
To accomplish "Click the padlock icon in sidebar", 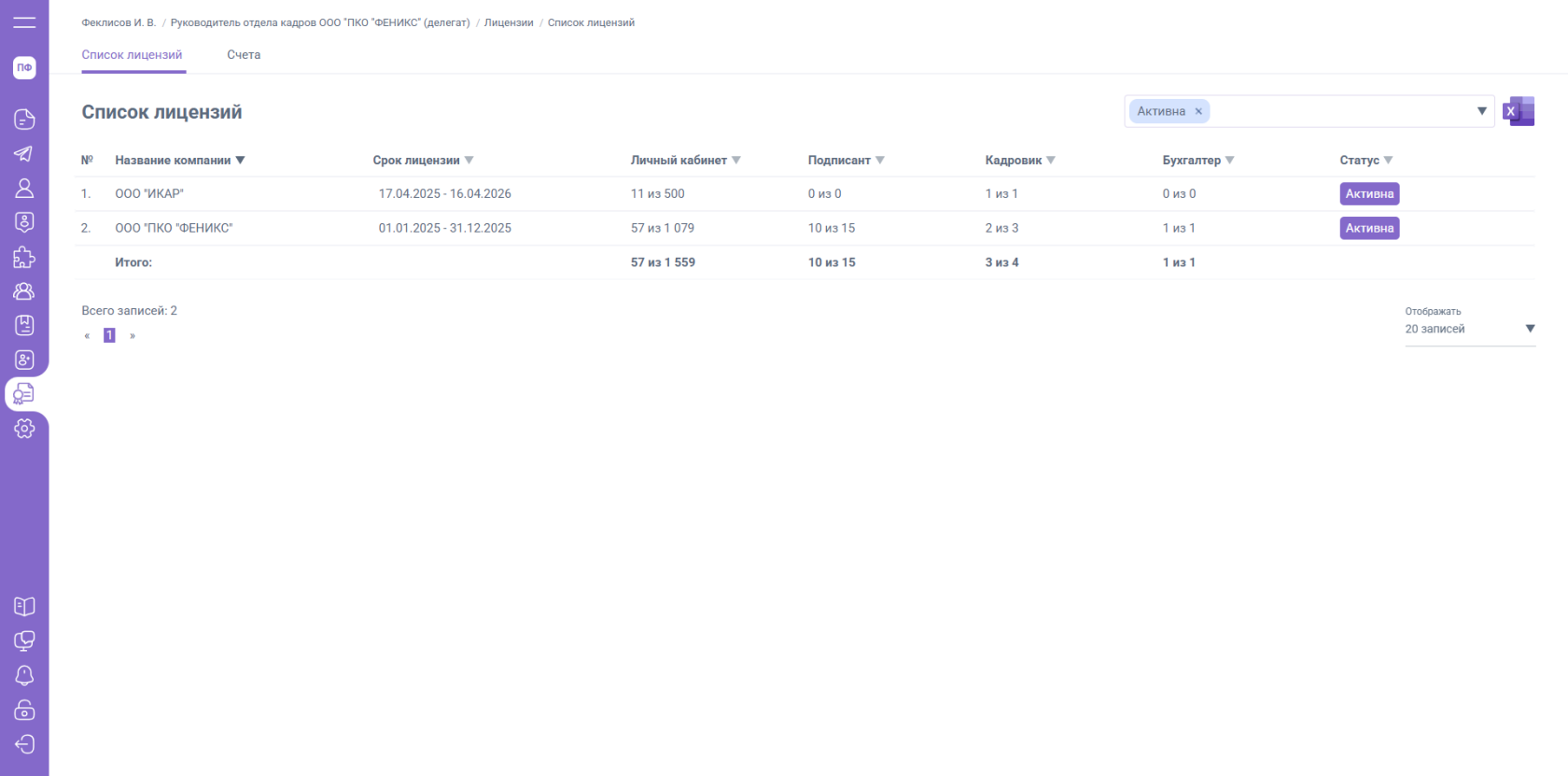I will tap(24, 710).
